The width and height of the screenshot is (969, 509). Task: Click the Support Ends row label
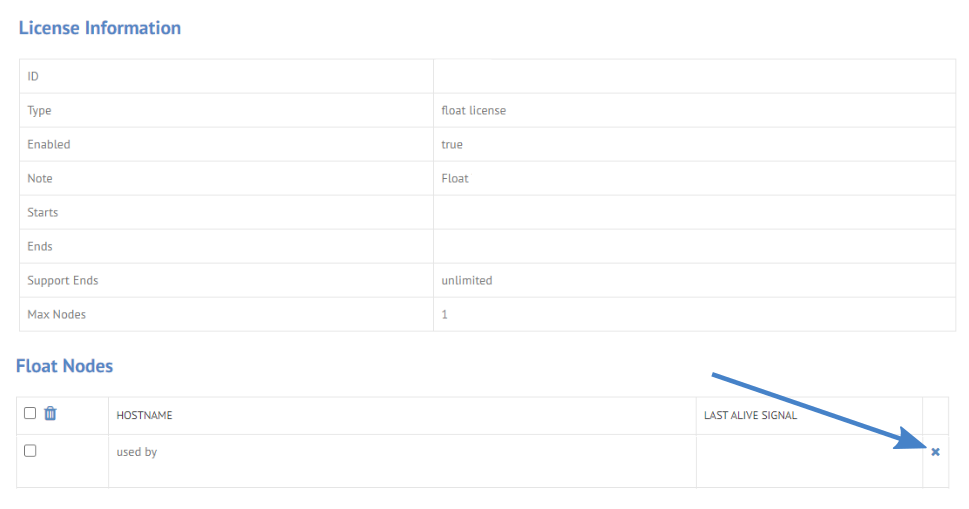click(63, 280)
